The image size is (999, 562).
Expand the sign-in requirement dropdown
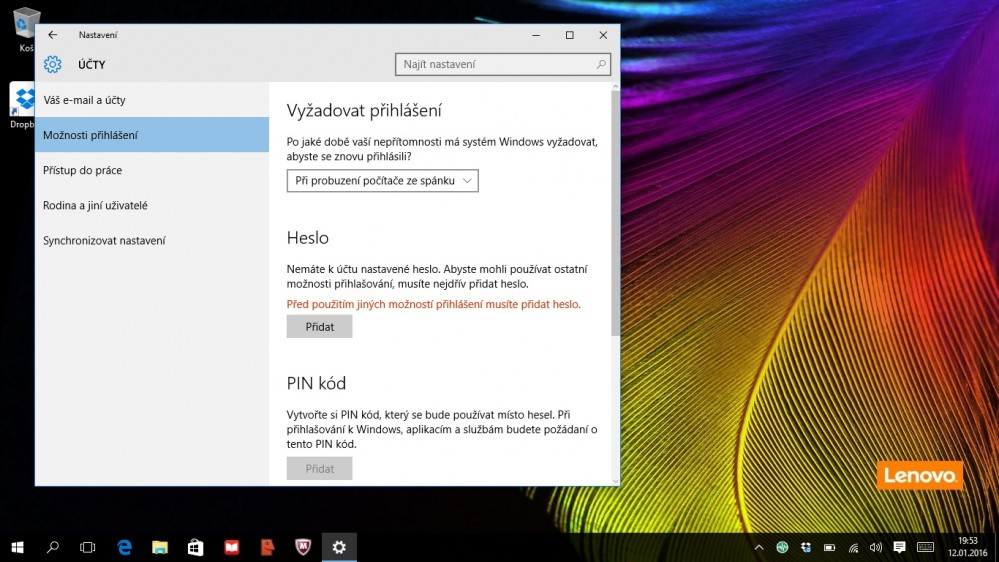point(383,181)
